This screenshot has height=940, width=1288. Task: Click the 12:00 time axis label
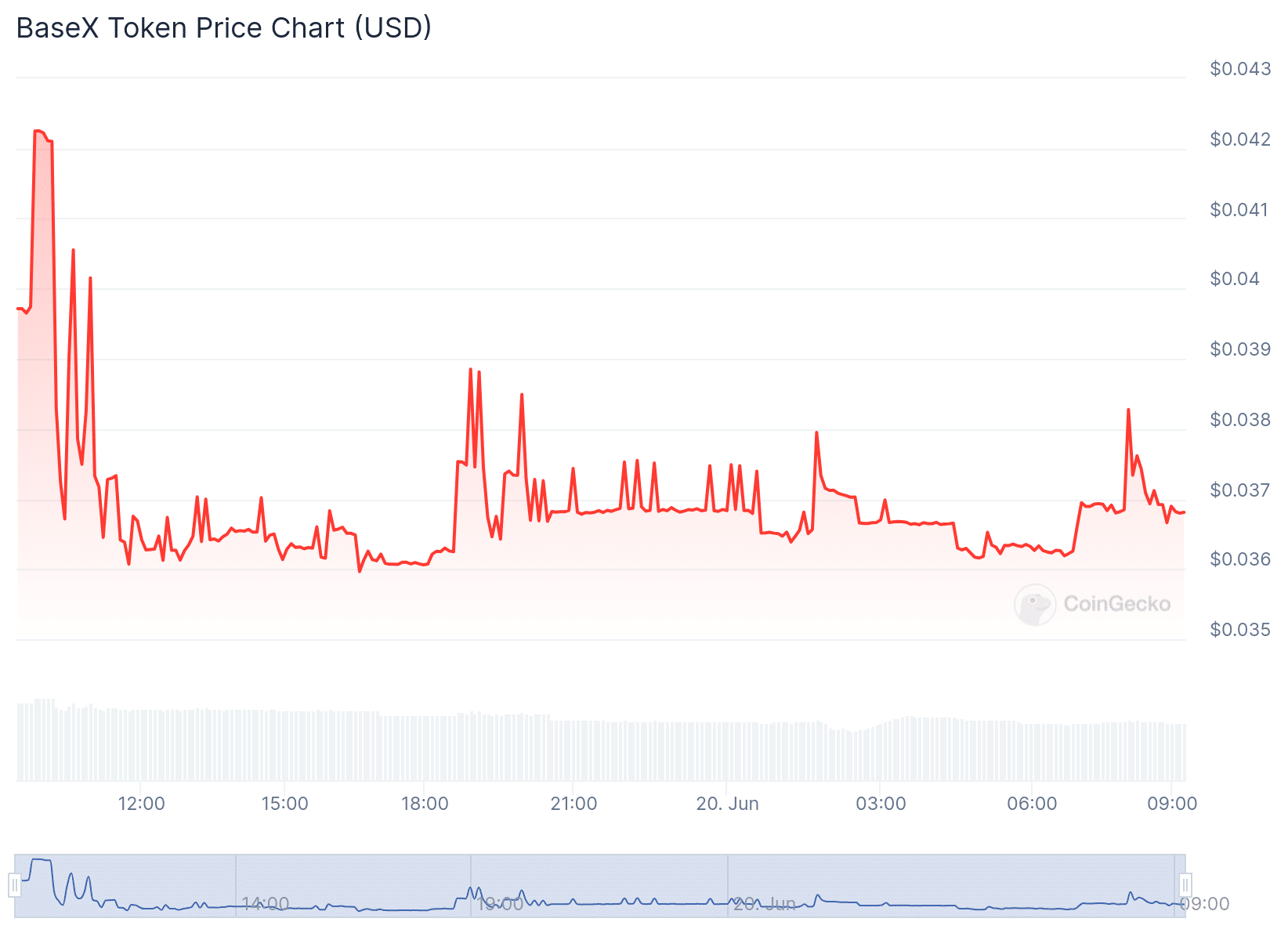click(x=141, y=804)
